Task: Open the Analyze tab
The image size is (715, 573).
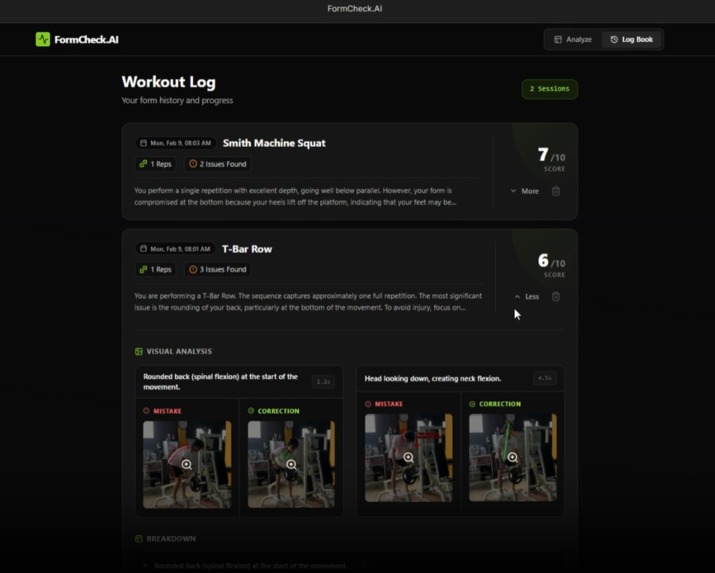Action: (x=573, y=40)
